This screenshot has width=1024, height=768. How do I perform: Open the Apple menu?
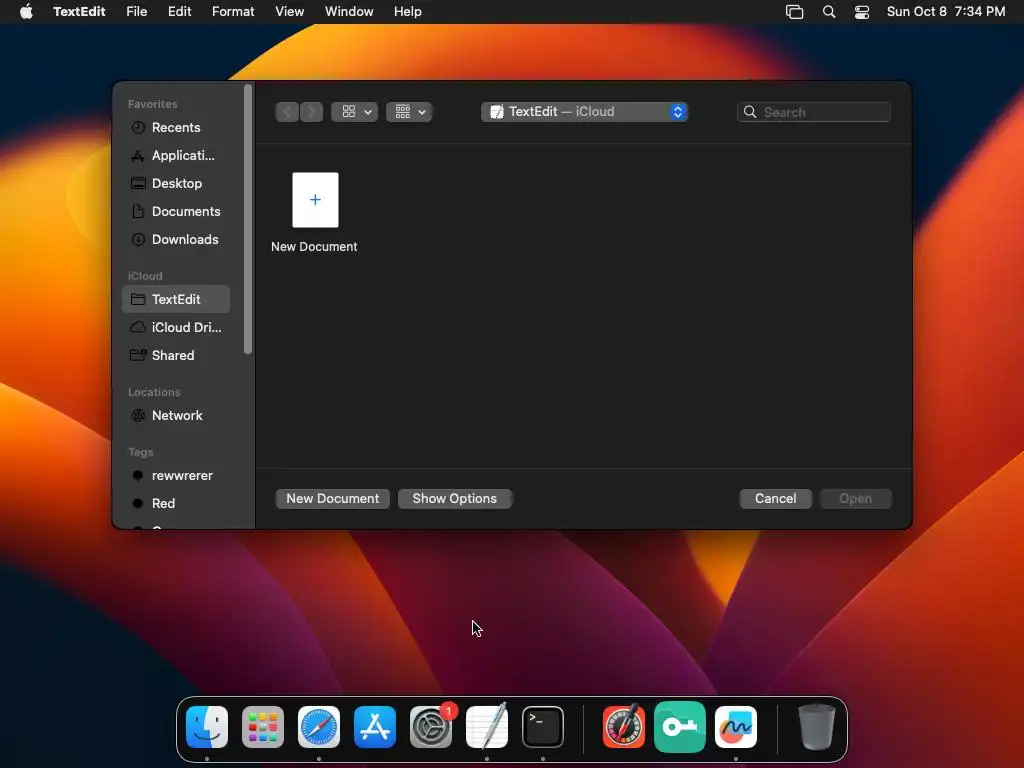point(26,12)
